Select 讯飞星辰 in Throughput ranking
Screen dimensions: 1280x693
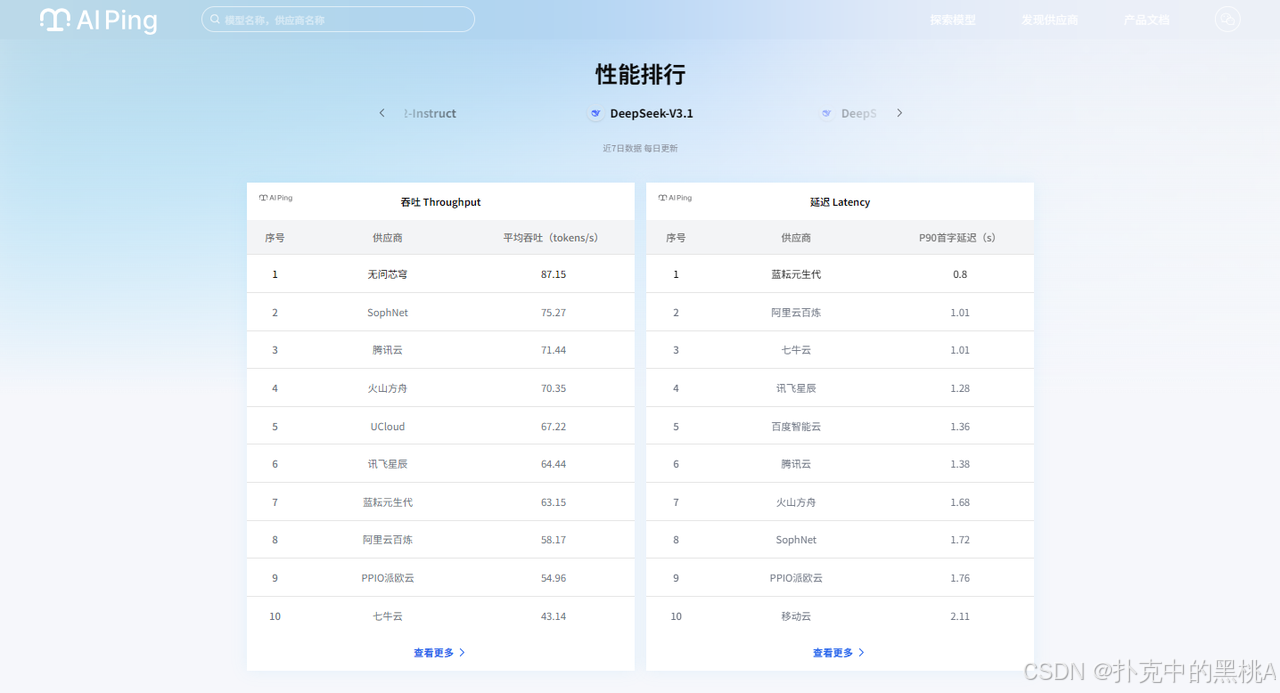(x=387, y=464)
